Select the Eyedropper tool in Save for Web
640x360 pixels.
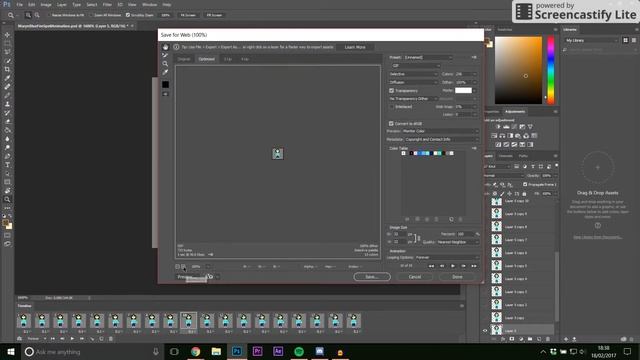point(165,72)
